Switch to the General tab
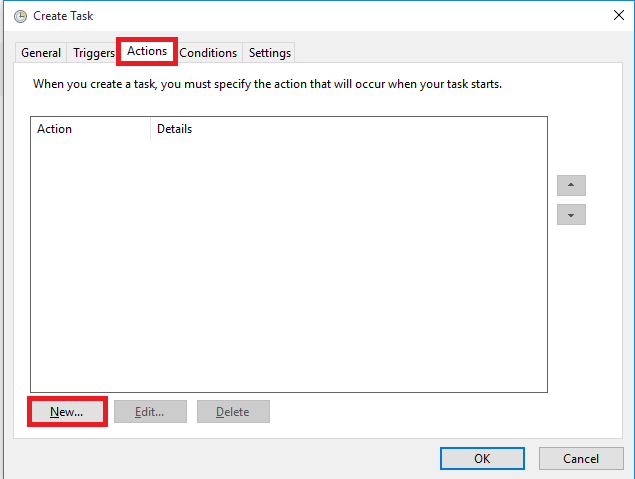 pos(41,53)
